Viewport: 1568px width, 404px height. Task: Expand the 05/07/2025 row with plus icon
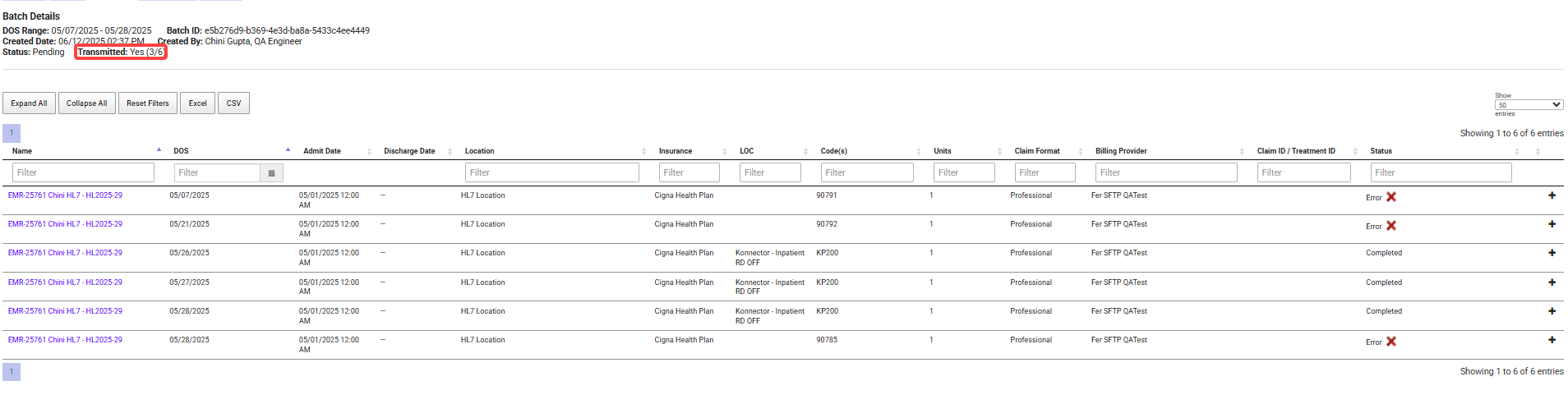[1552, 195]
